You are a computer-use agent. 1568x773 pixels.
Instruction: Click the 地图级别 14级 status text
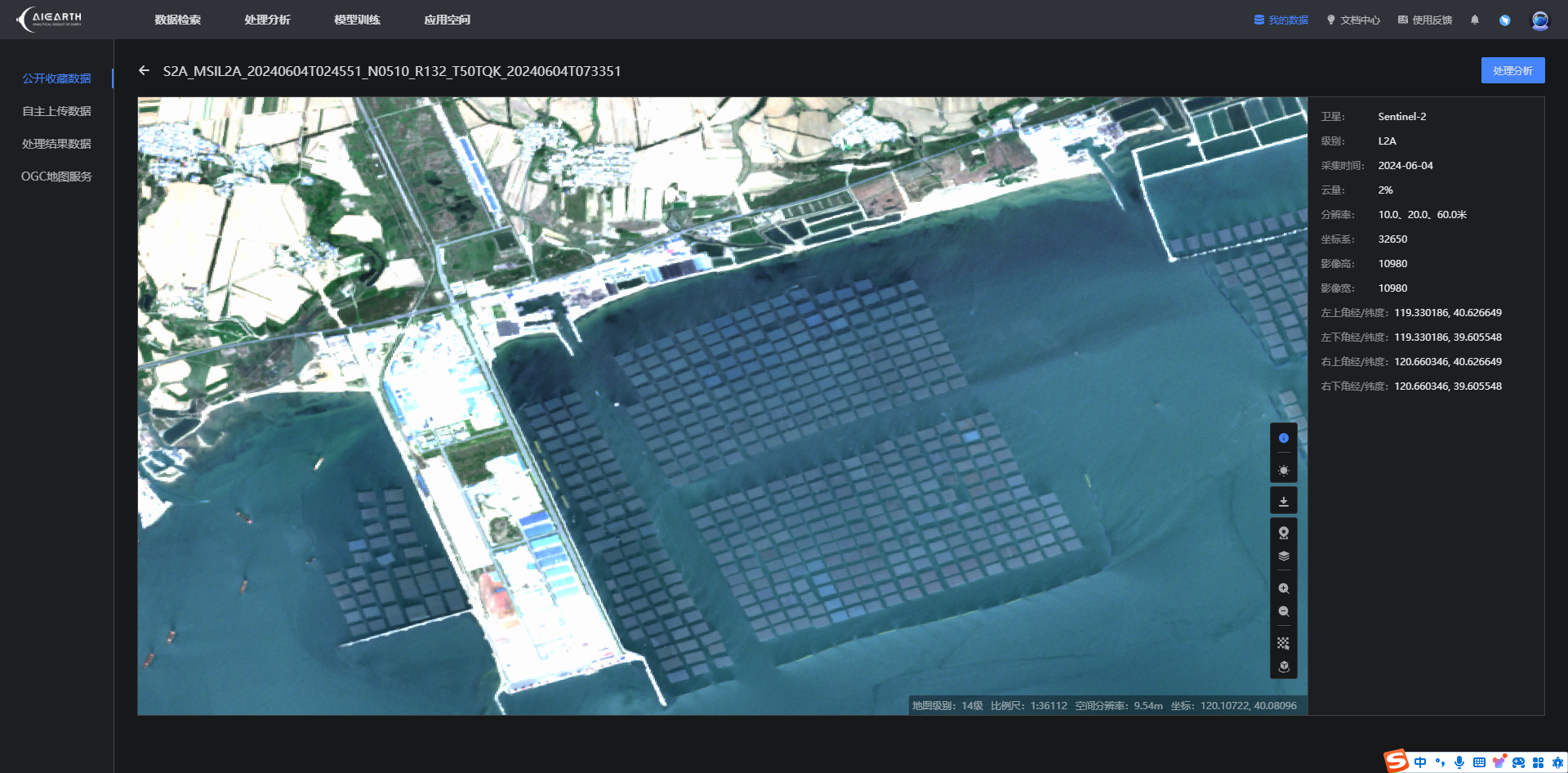[x=947, y=706]
